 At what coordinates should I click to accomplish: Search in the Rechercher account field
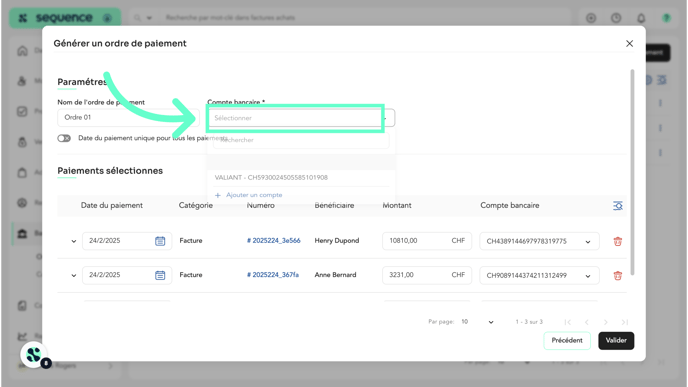coord(301,140)
